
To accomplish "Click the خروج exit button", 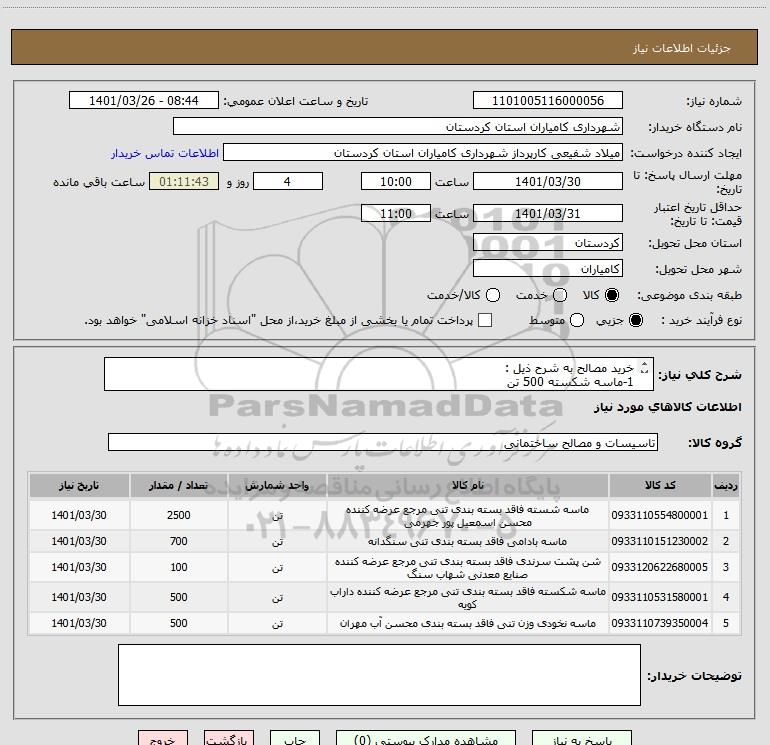I will [163, 739].
